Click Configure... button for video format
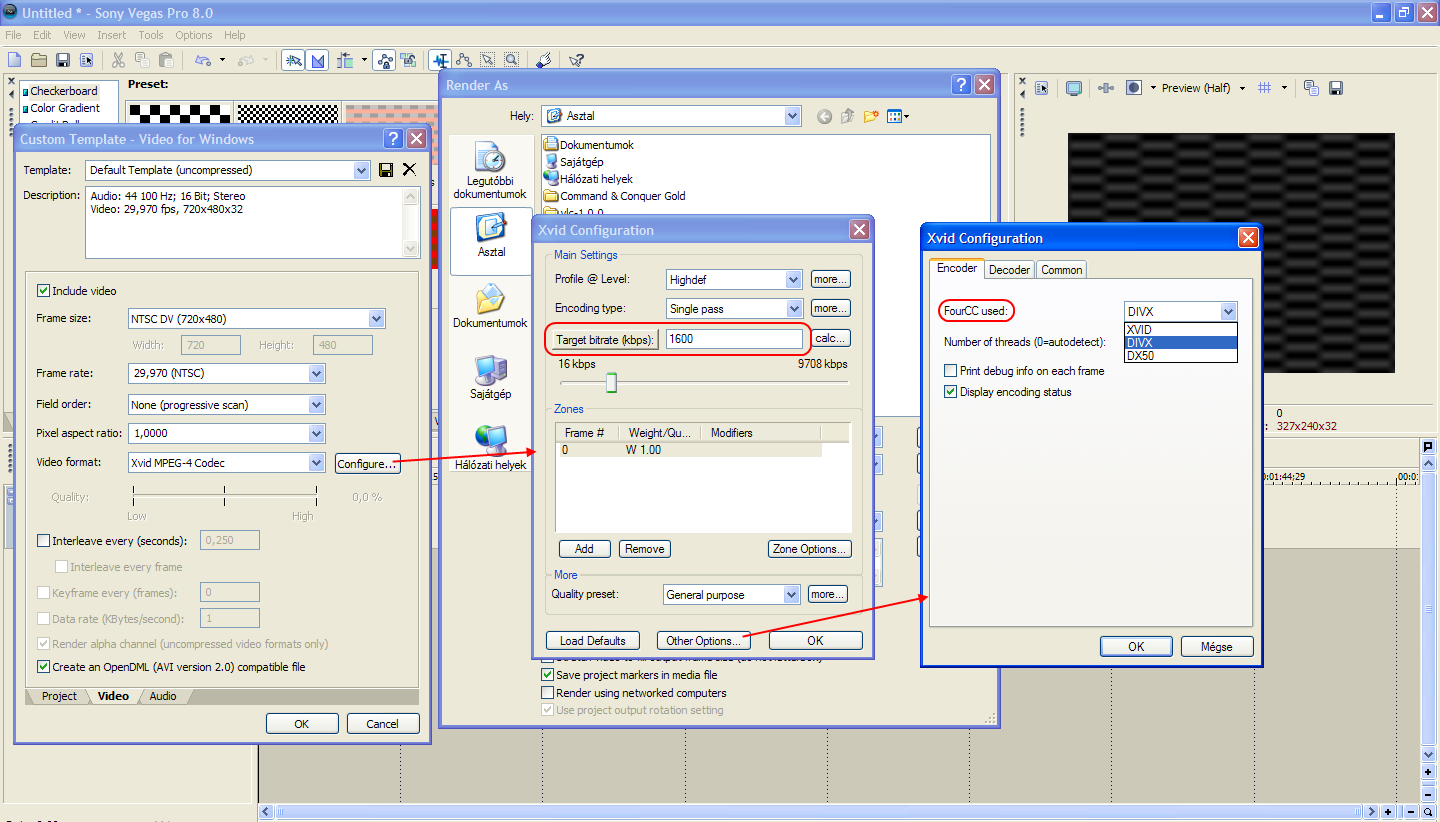Screen dimensions: 1440x822 (368, 464)
